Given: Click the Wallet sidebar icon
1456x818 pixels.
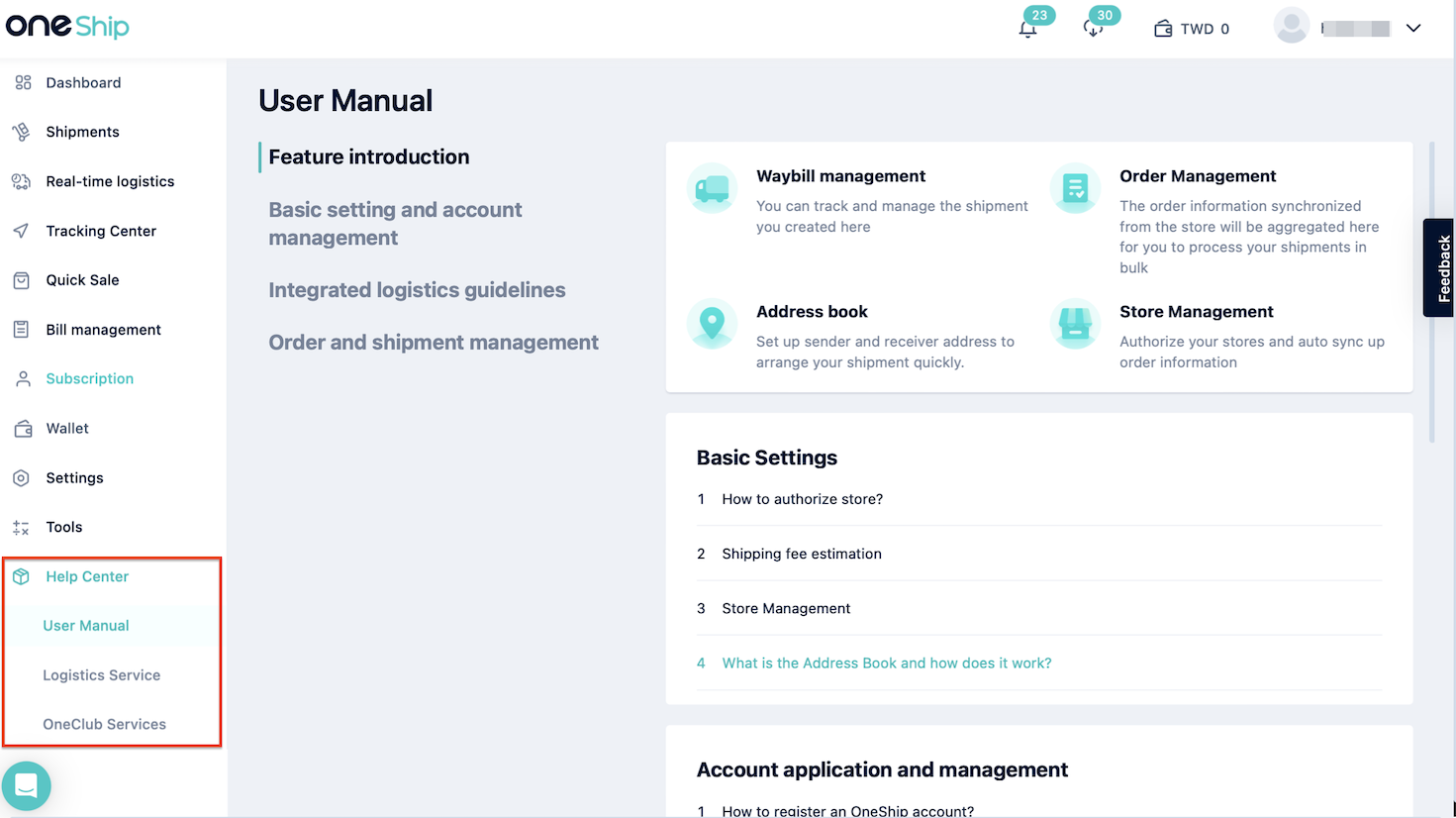Looking at the screenshot, I should 23,429.
